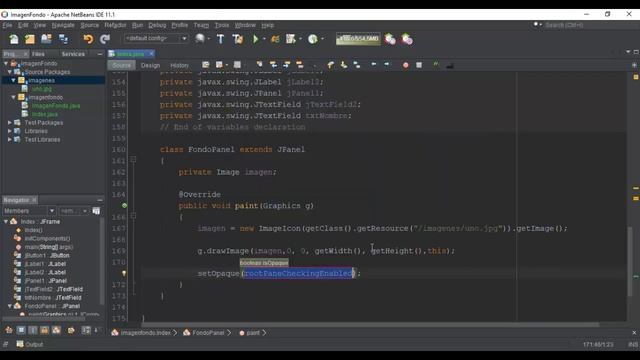Switch to the Design view
This screenshot has width=640, height=360.
click(x=150, y=65)
